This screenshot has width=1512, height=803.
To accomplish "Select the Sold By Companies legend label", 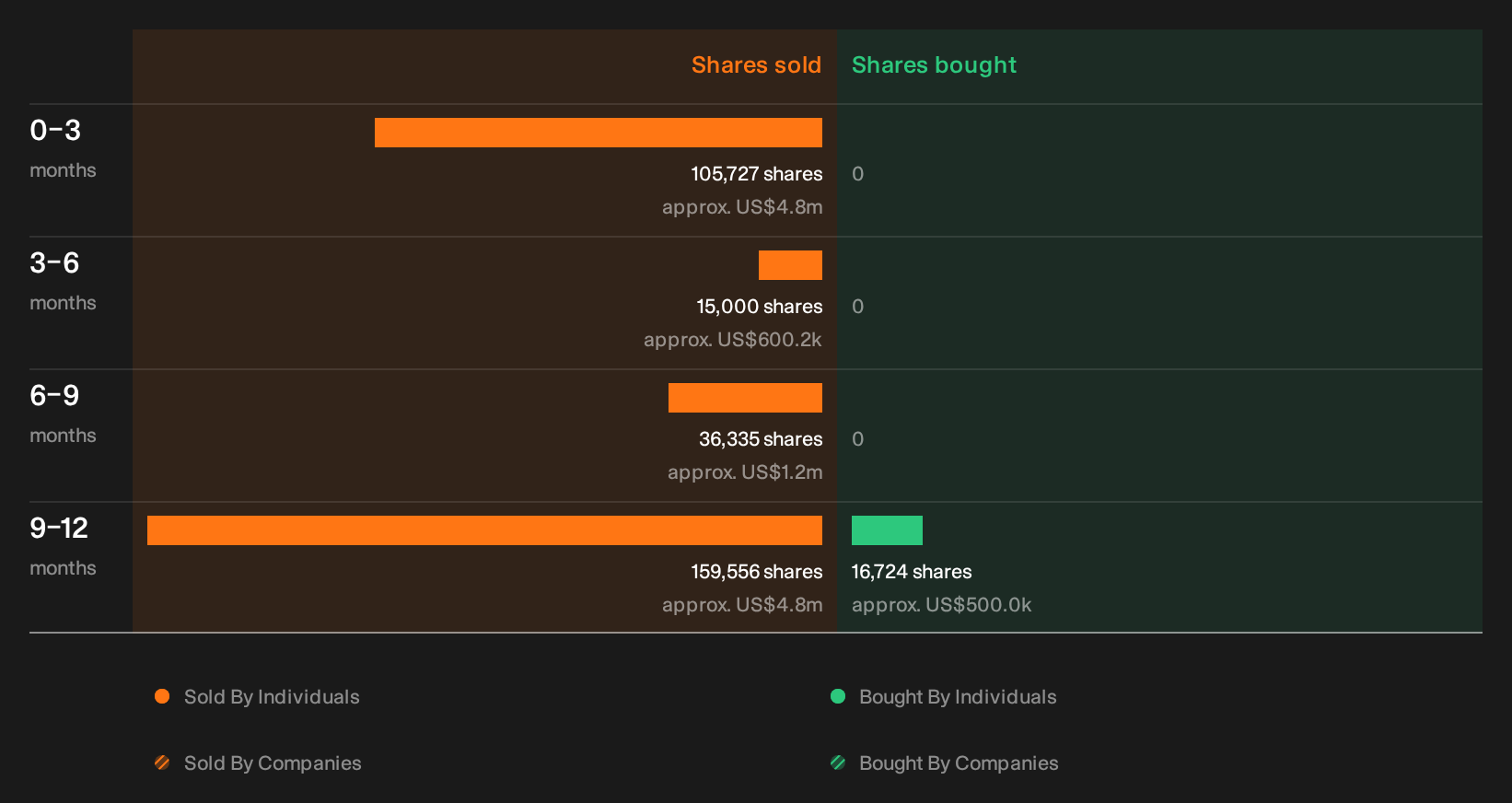I will (273, 763).
